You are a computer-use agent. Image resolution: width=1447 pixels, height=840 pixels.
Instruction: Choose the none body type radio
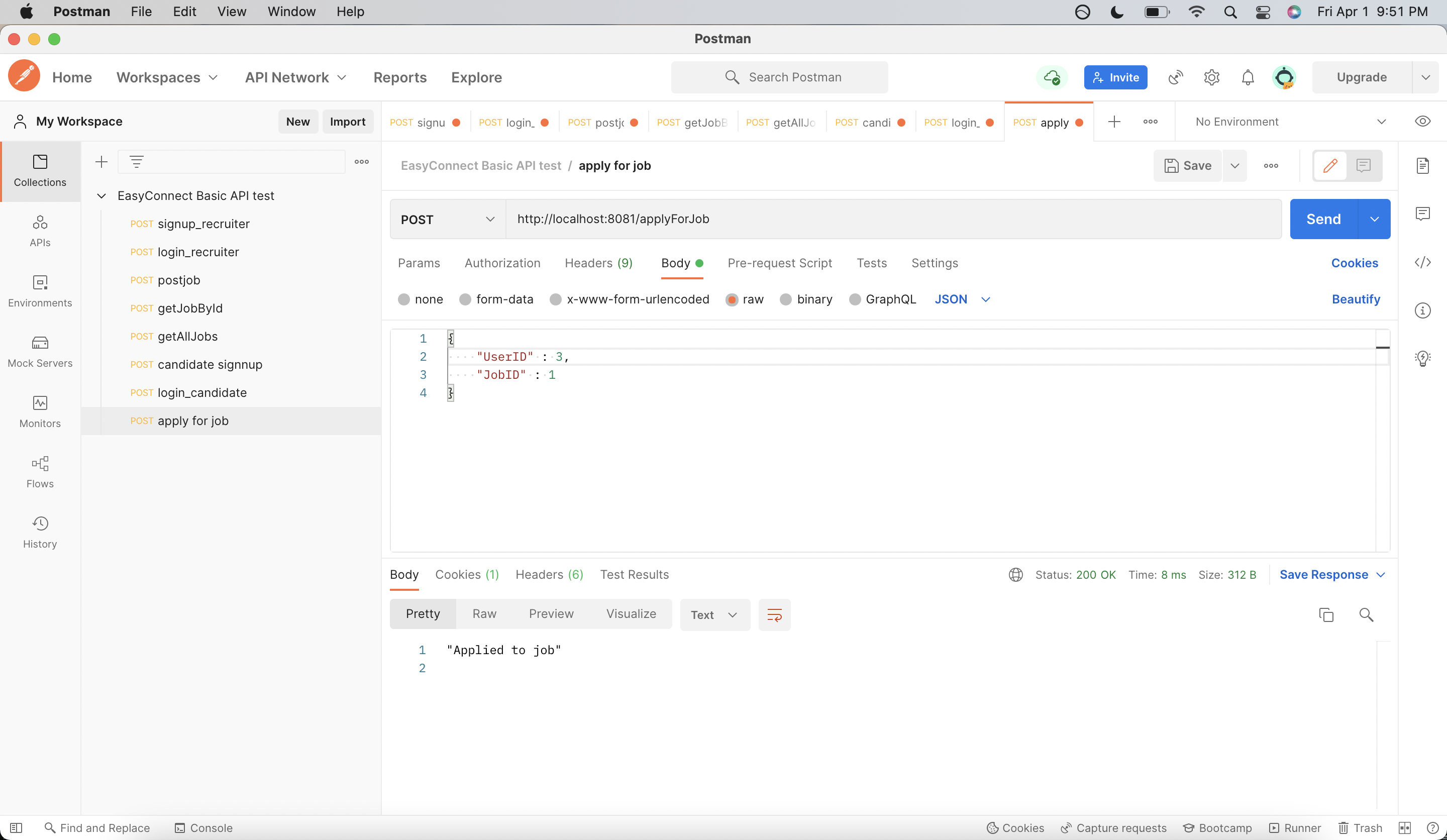click(403, 299)
